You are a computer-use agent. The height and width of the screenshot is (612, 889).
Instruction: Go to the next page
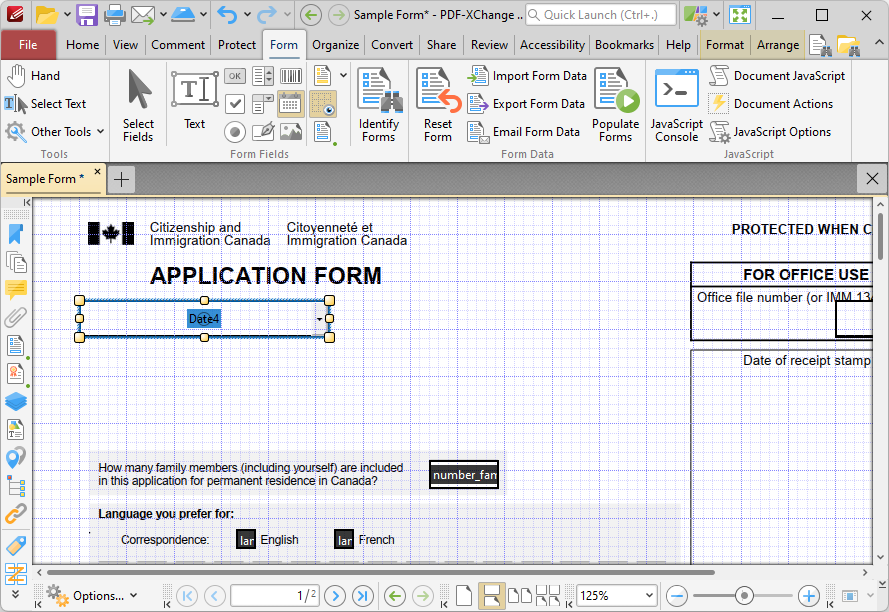(335, 596)
